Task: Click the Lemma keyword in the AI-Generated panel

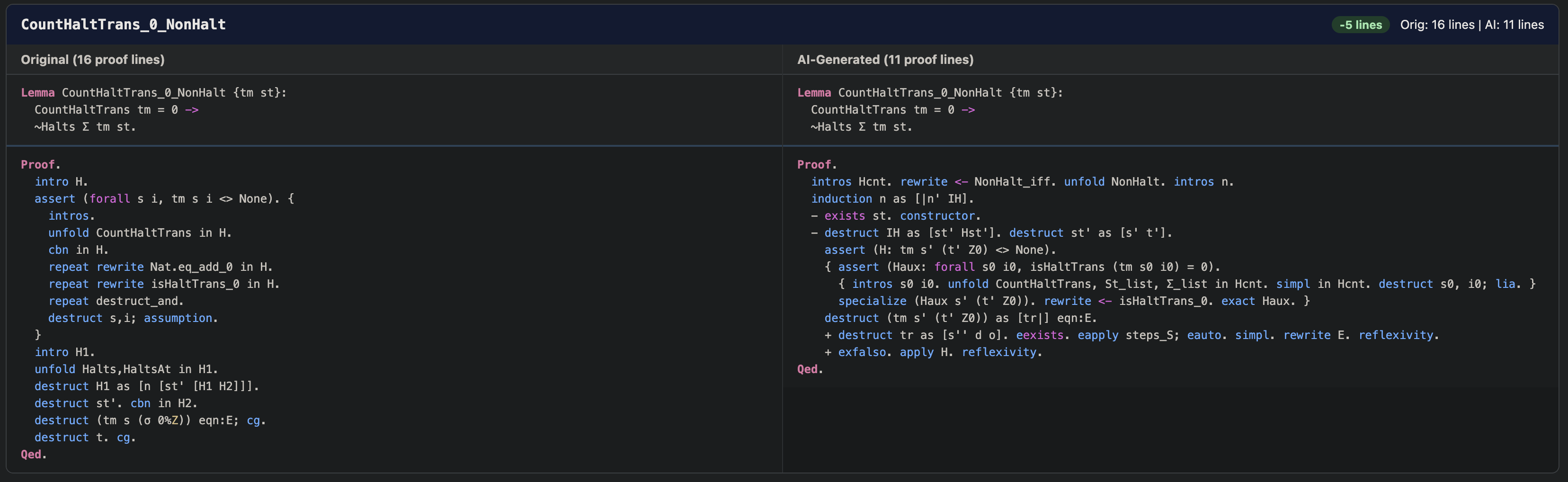Action: pyautogui.click(x=814, y=92)
